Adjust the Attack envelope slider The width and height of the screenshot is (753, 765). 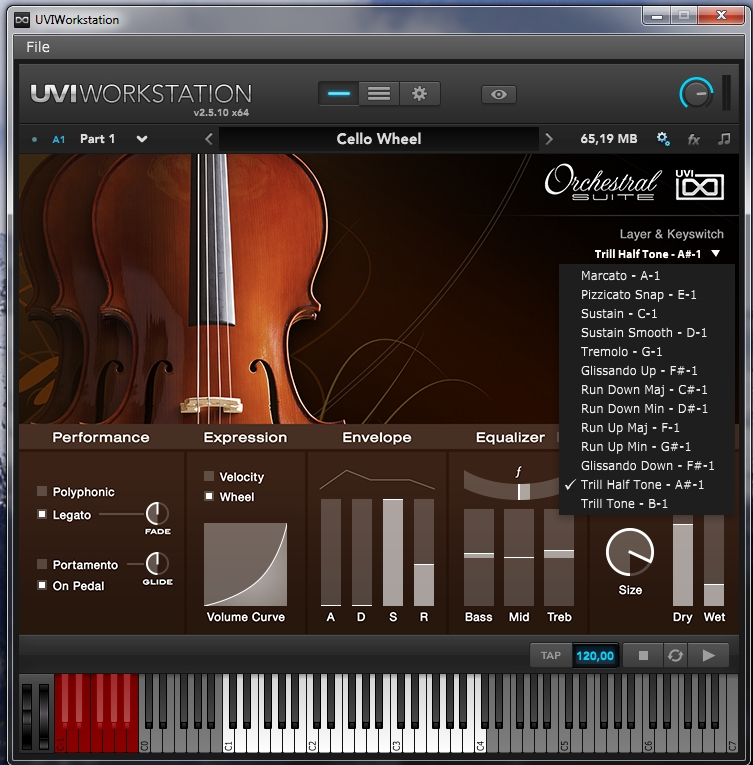331,552
